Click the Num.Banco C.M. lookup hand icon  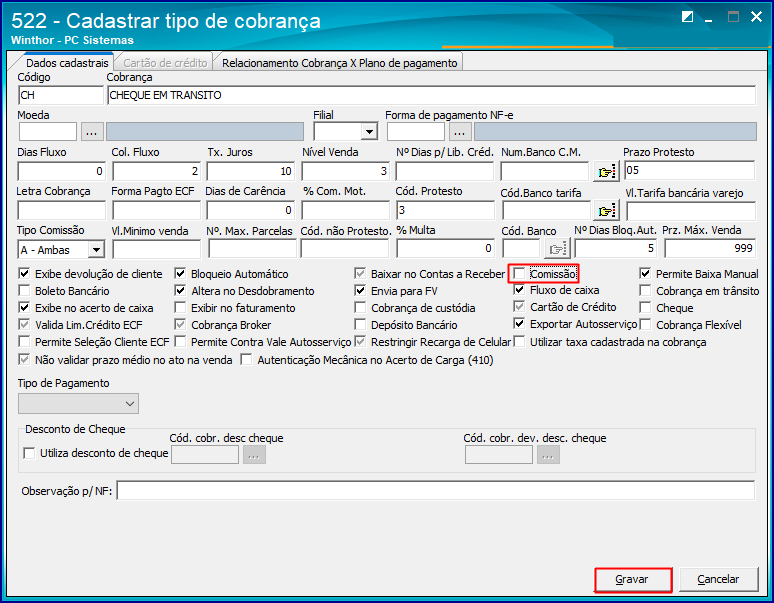tap(606, 172)
